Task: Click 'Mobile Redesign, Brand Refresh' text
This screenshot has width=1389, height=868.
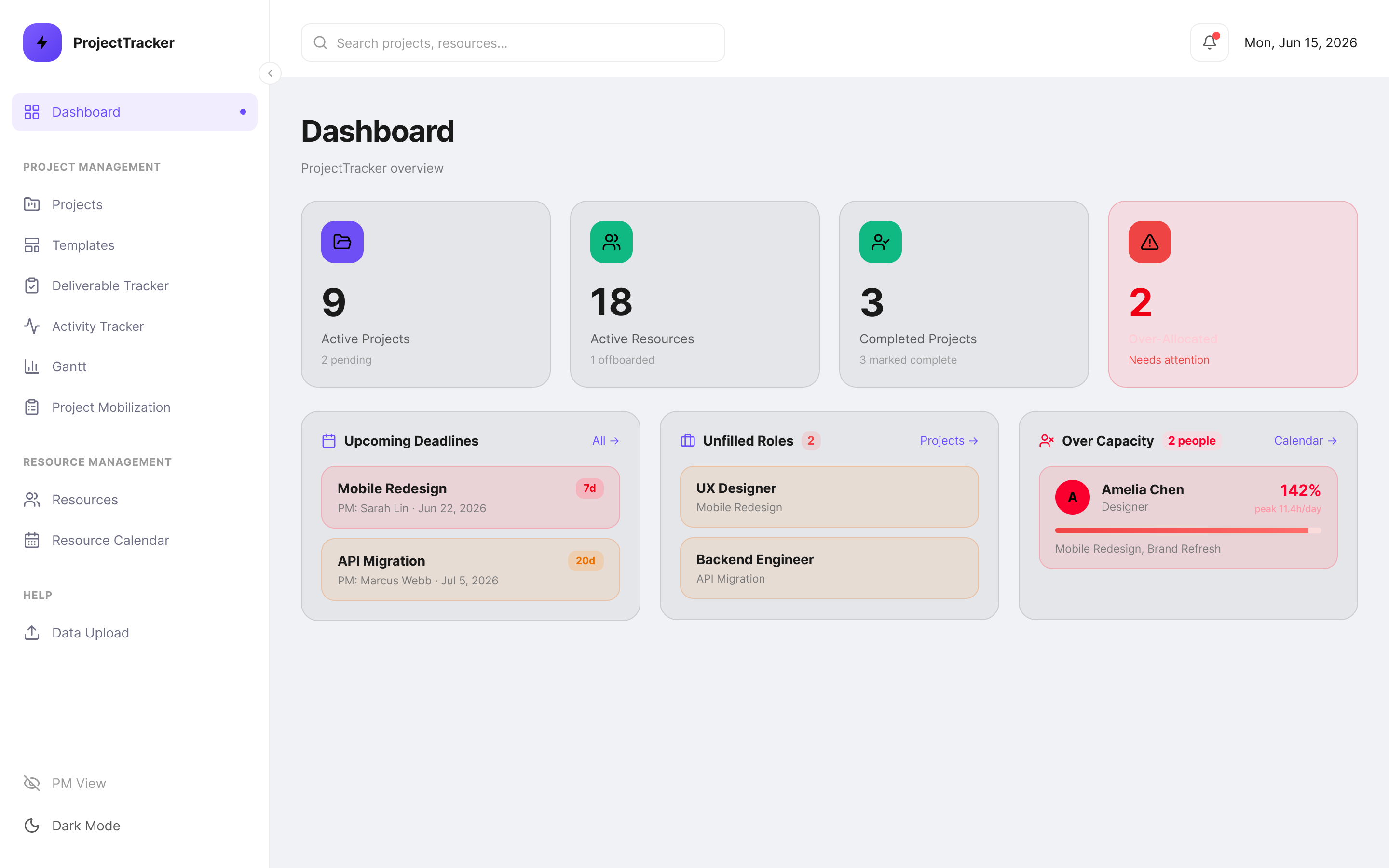Action: coord(1138,549)
